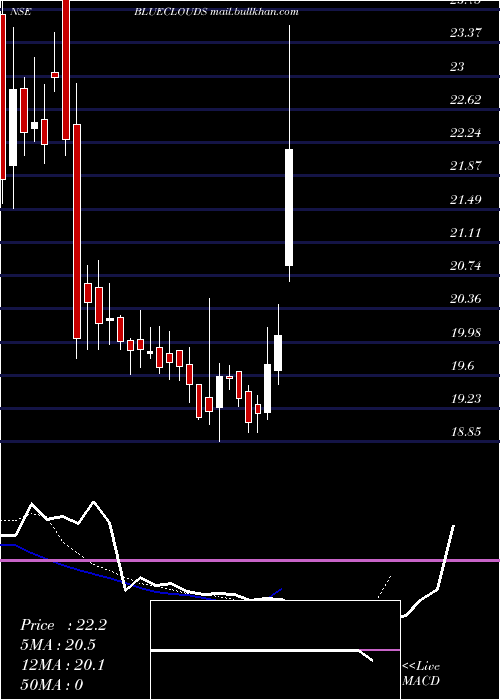
Task: Click the 18.85 price axis label
Action: click(466, 432)
